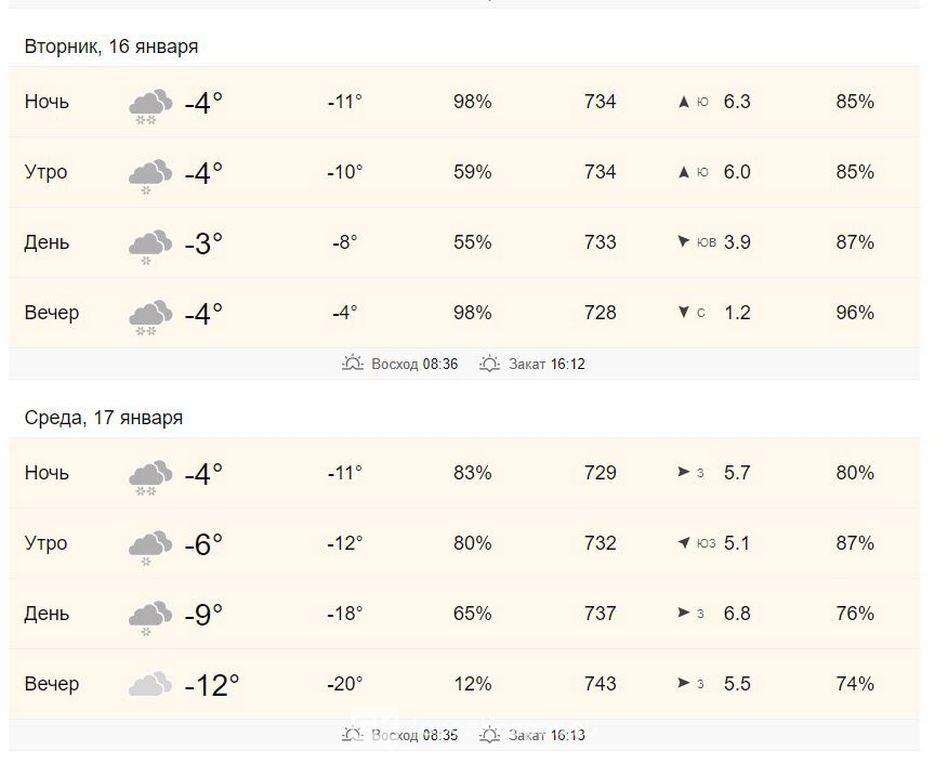948x764 pixels.
Task: Click Tuesday evening pressure value 728
Action: coord(600,313)
